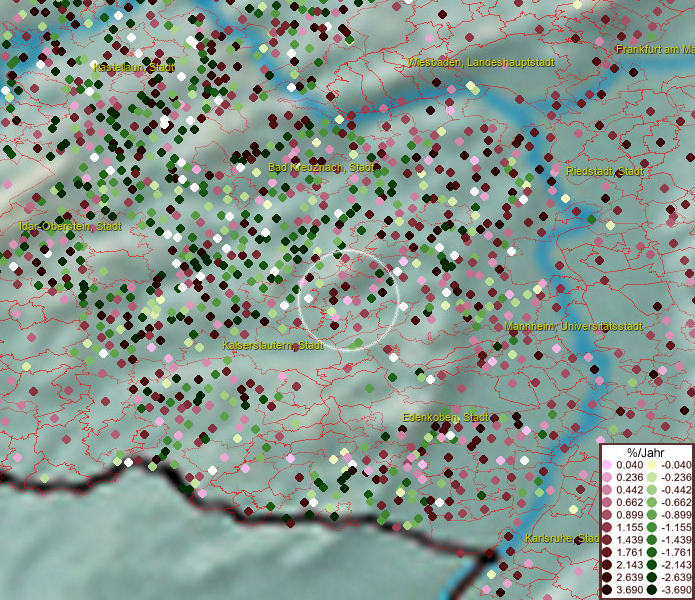Click the 'Idar-Oberstein, Stadt' map label

[70, 226]
